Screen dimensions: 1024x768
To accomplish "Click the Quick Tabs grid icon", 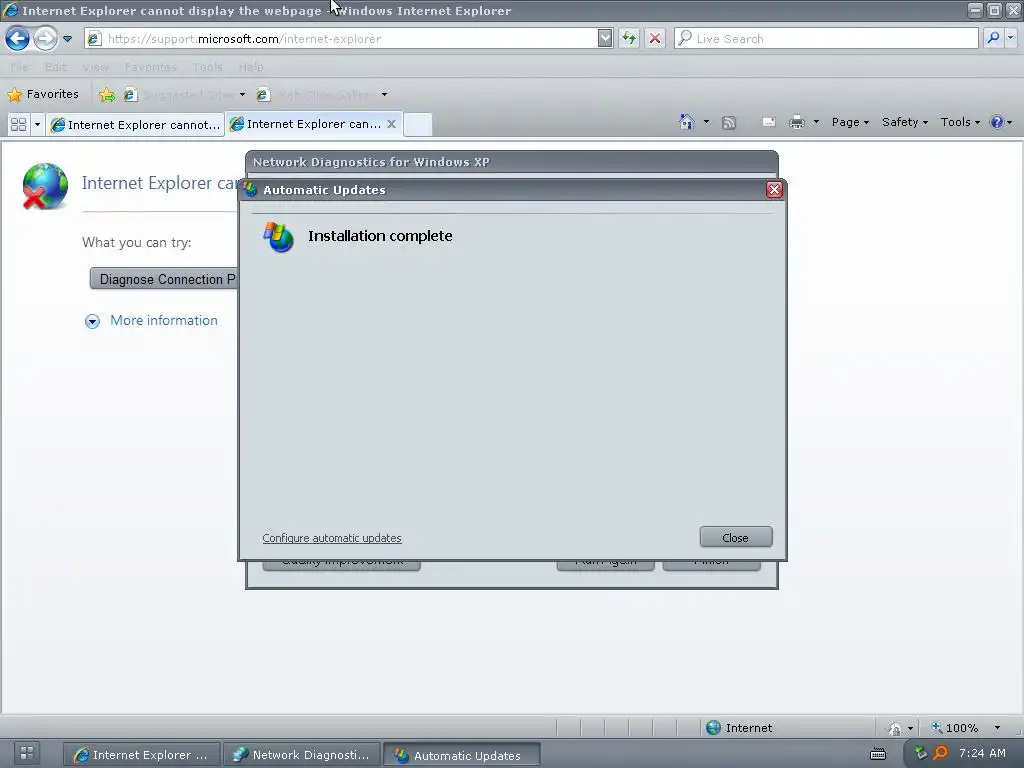I will [18, 124].
